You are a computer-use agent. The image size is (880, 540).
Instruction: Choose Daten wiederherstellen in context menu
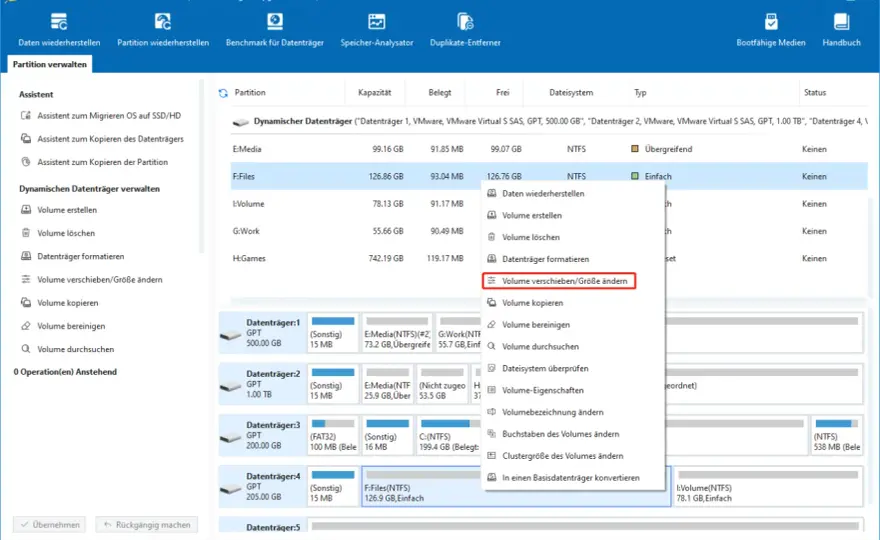point(573,194)
